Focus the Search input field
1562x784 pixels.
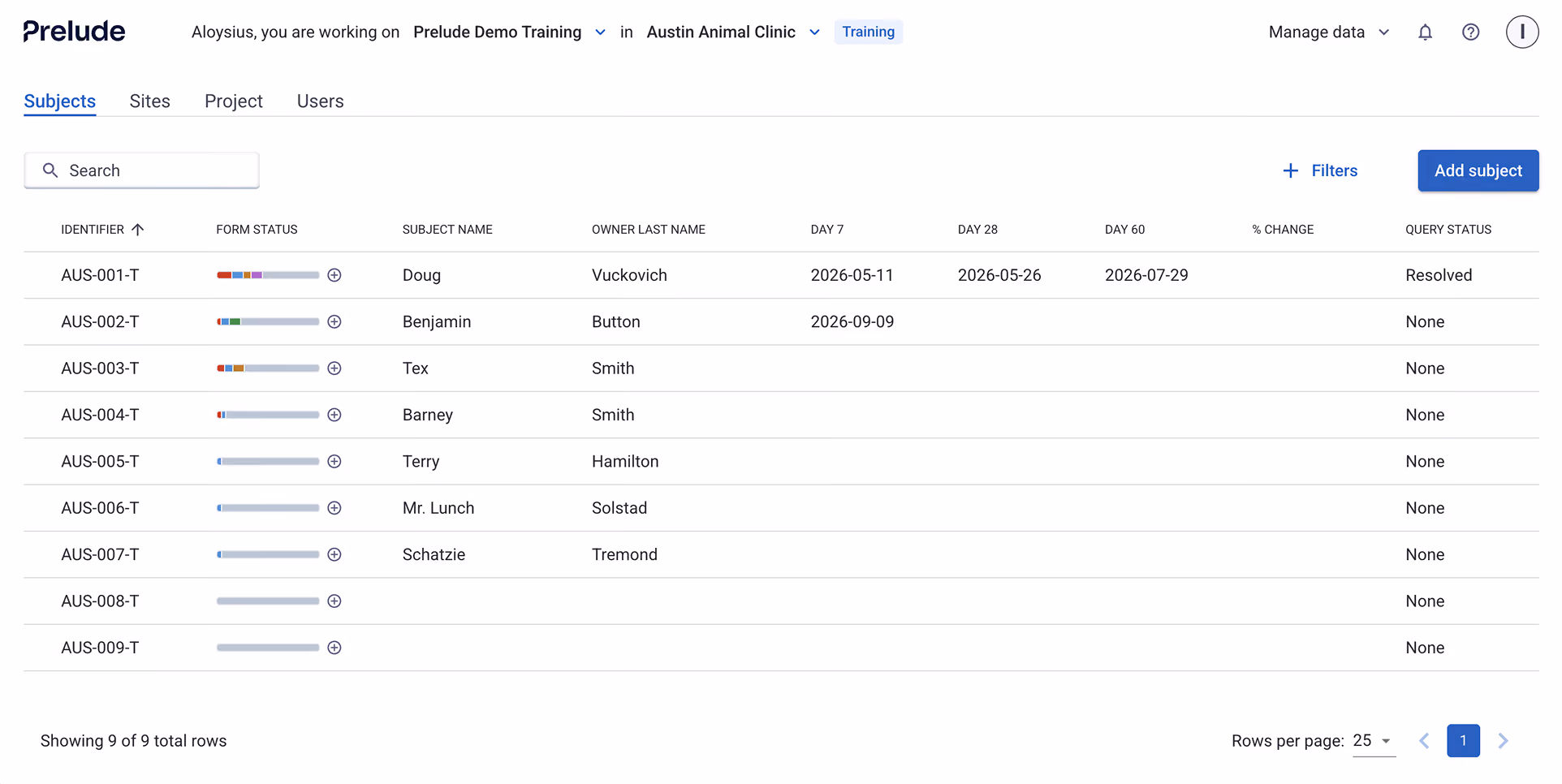click(142, 170)
